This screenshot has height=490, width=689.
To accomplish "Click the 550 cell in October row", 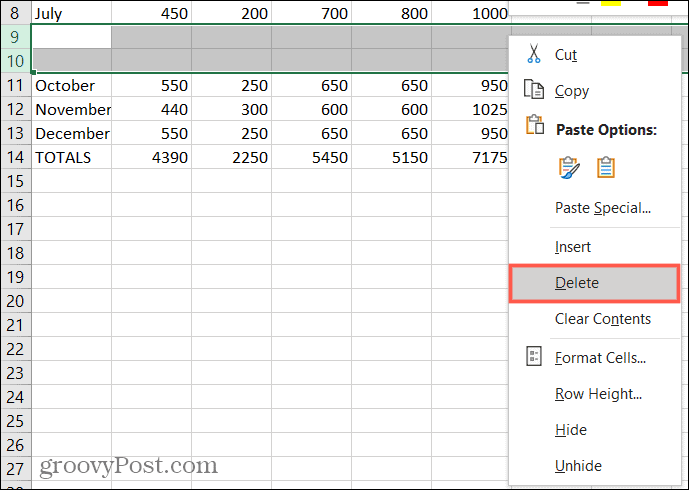I will tap(152, 85).
